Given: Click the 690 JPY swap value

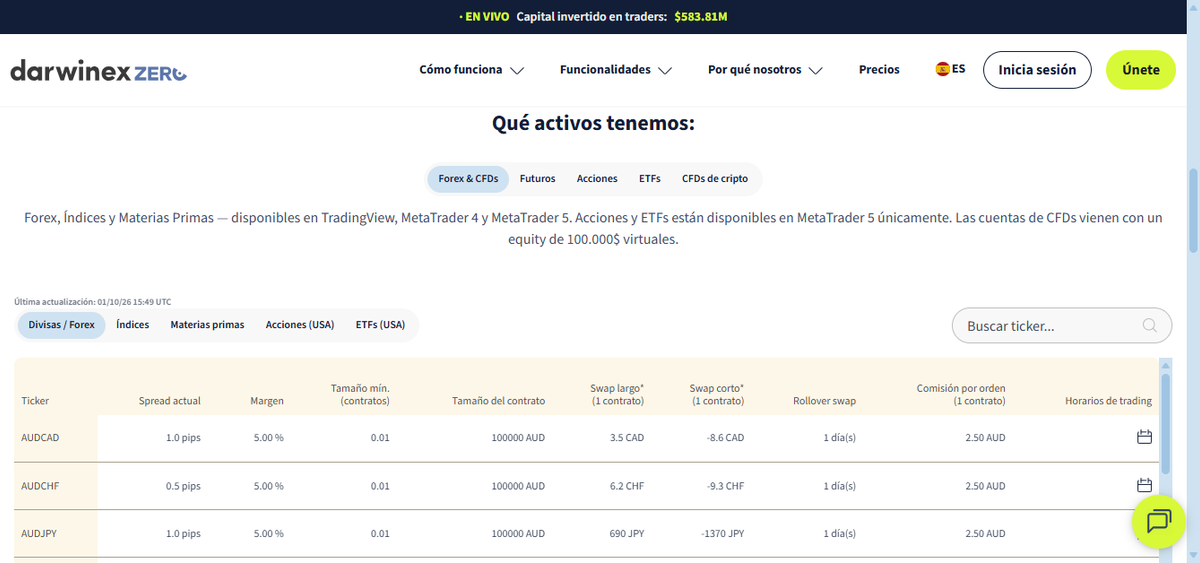Looking at the screenshot, I should click(x=625, y=534).
